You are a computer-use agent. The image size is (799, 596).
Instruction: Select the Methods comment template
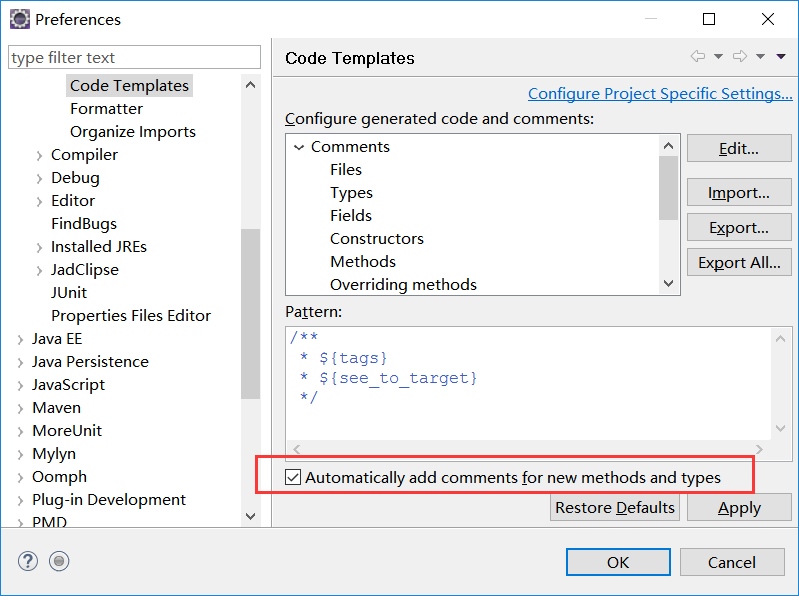[363, 261]
